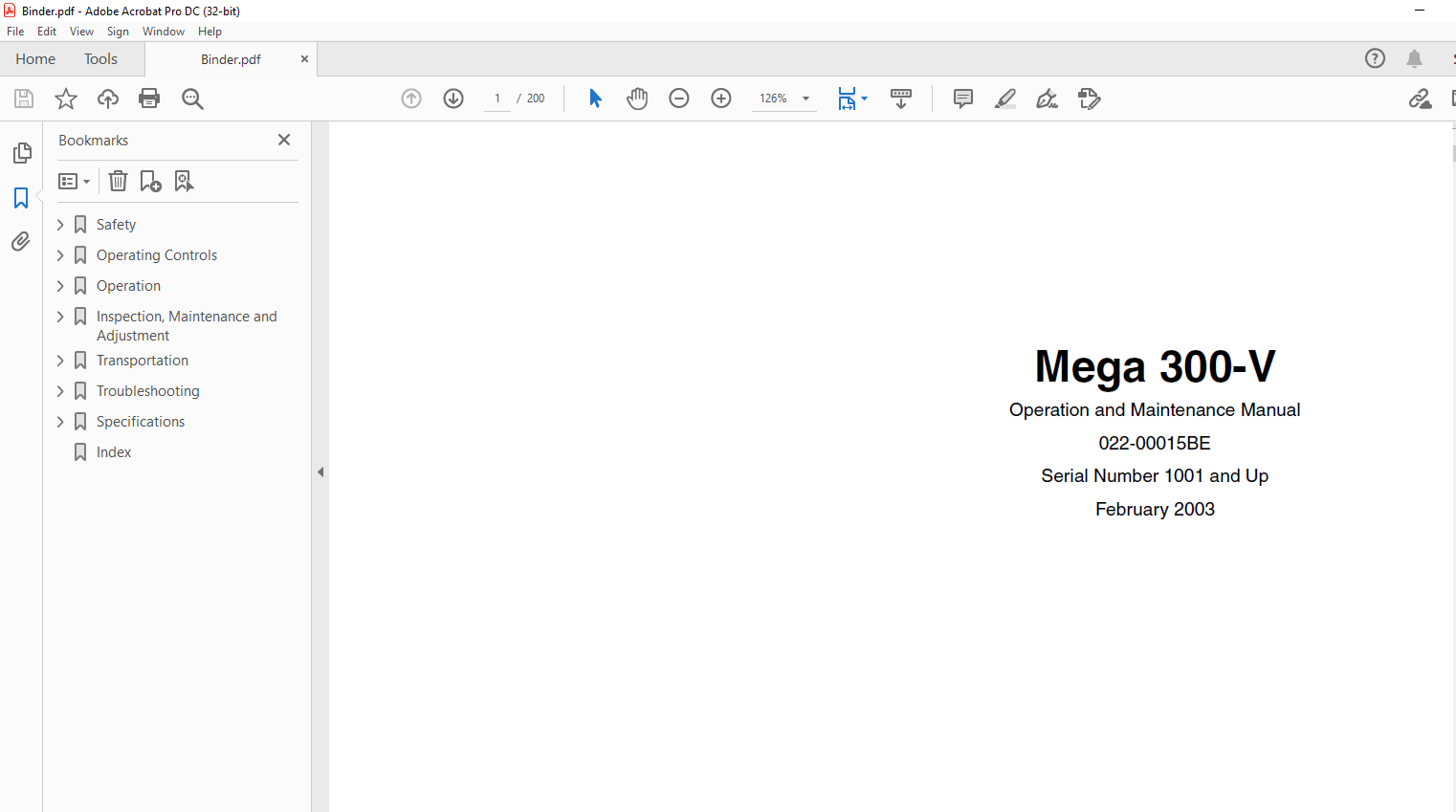1456x812 pixels.
Task: Expand the Operating Controls bookmark
Action: pyautogui.click(x=60, y=255)
